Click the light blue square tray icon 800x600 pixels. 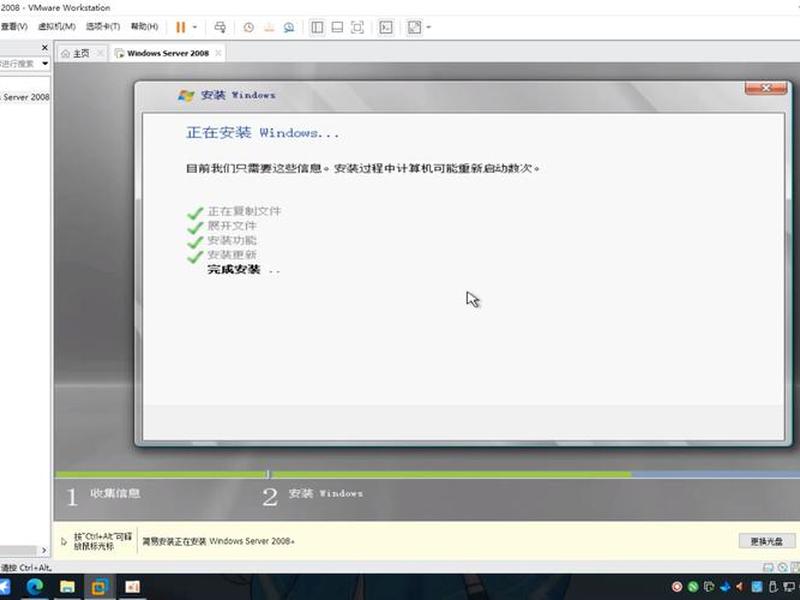(x=757, y=587)
